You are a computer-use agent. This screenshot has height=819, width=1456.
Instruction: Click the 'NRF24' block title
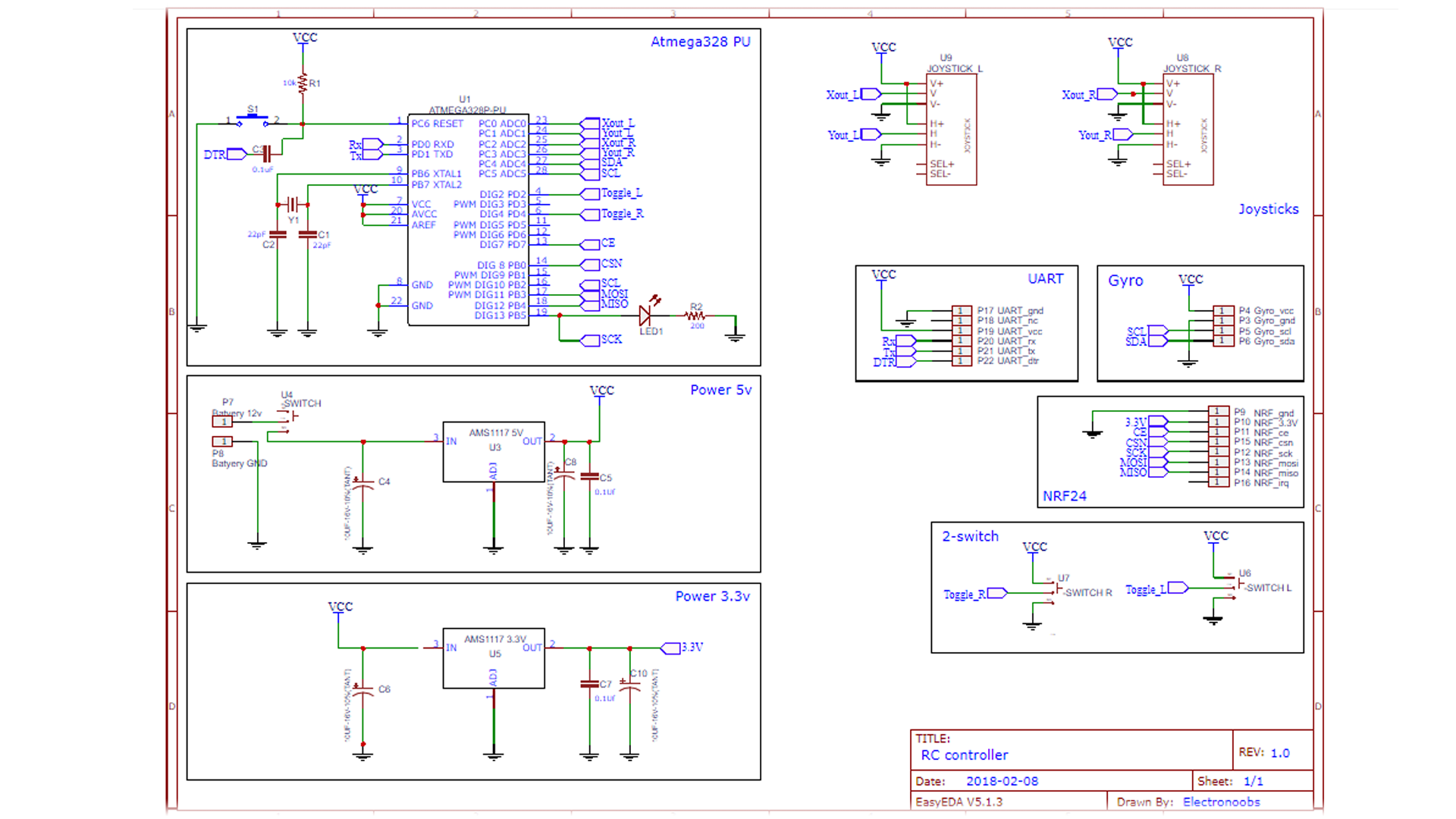(1064, 496)
